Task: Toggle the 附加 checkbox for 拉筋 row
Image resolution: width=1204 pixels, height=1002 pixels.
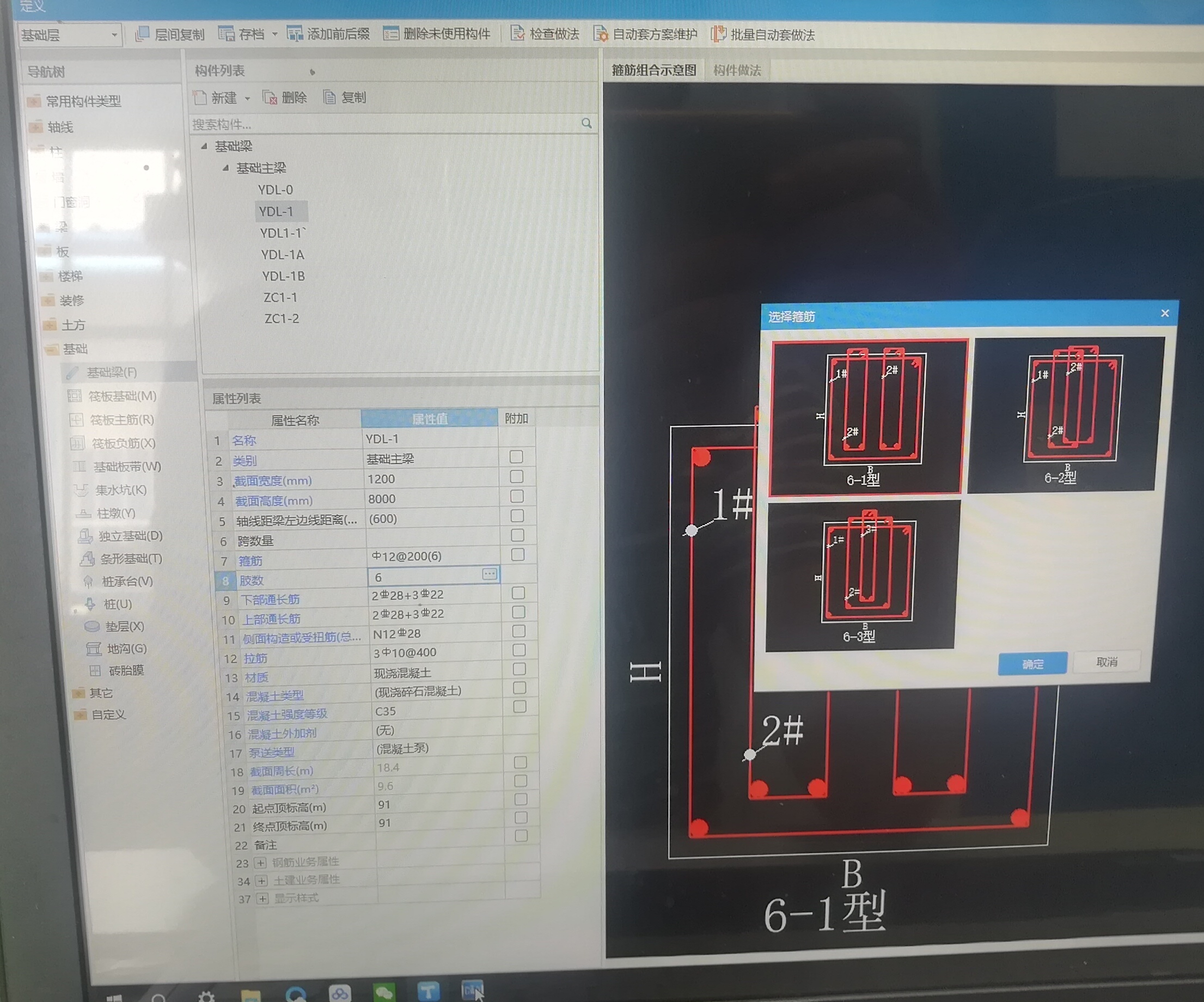Action: coord(519,650)
